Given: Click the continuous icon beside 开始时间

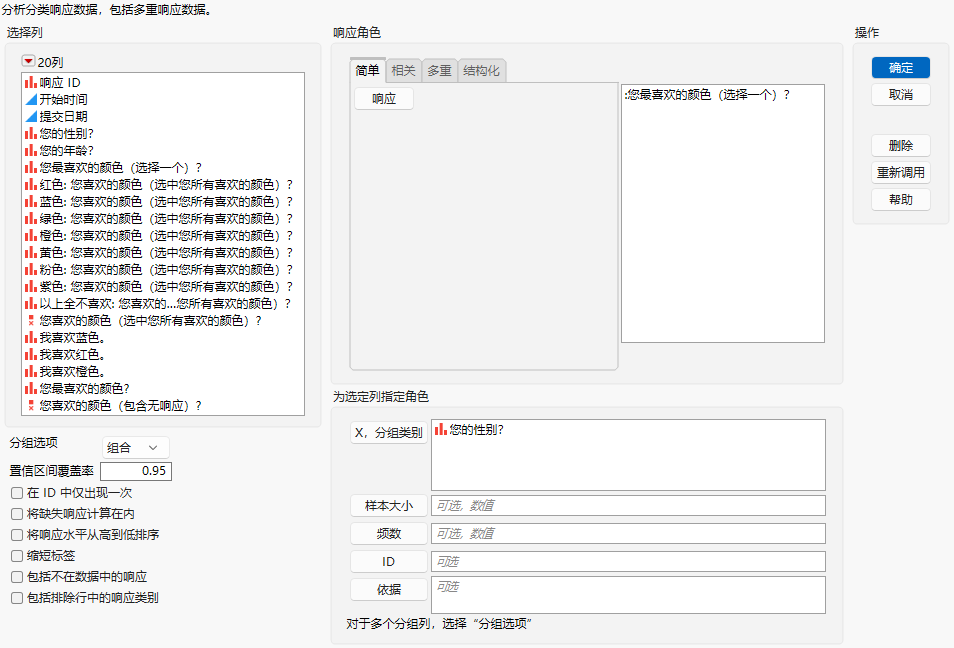Looking at the screenshot, I should click(30, 99).
